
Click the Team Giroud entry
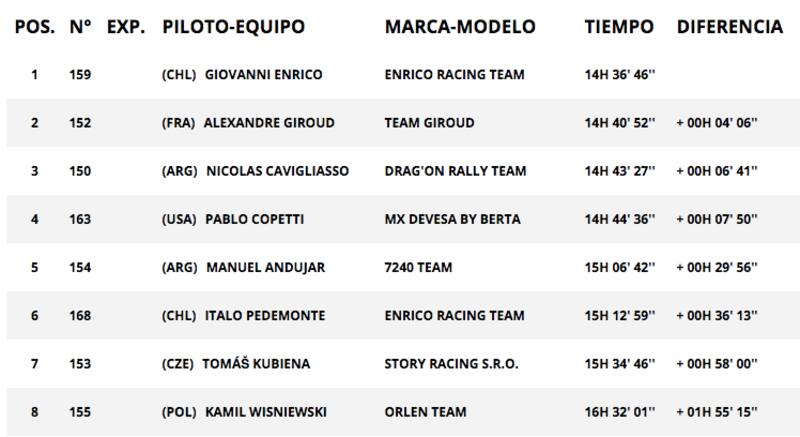(x=429, y=123)
